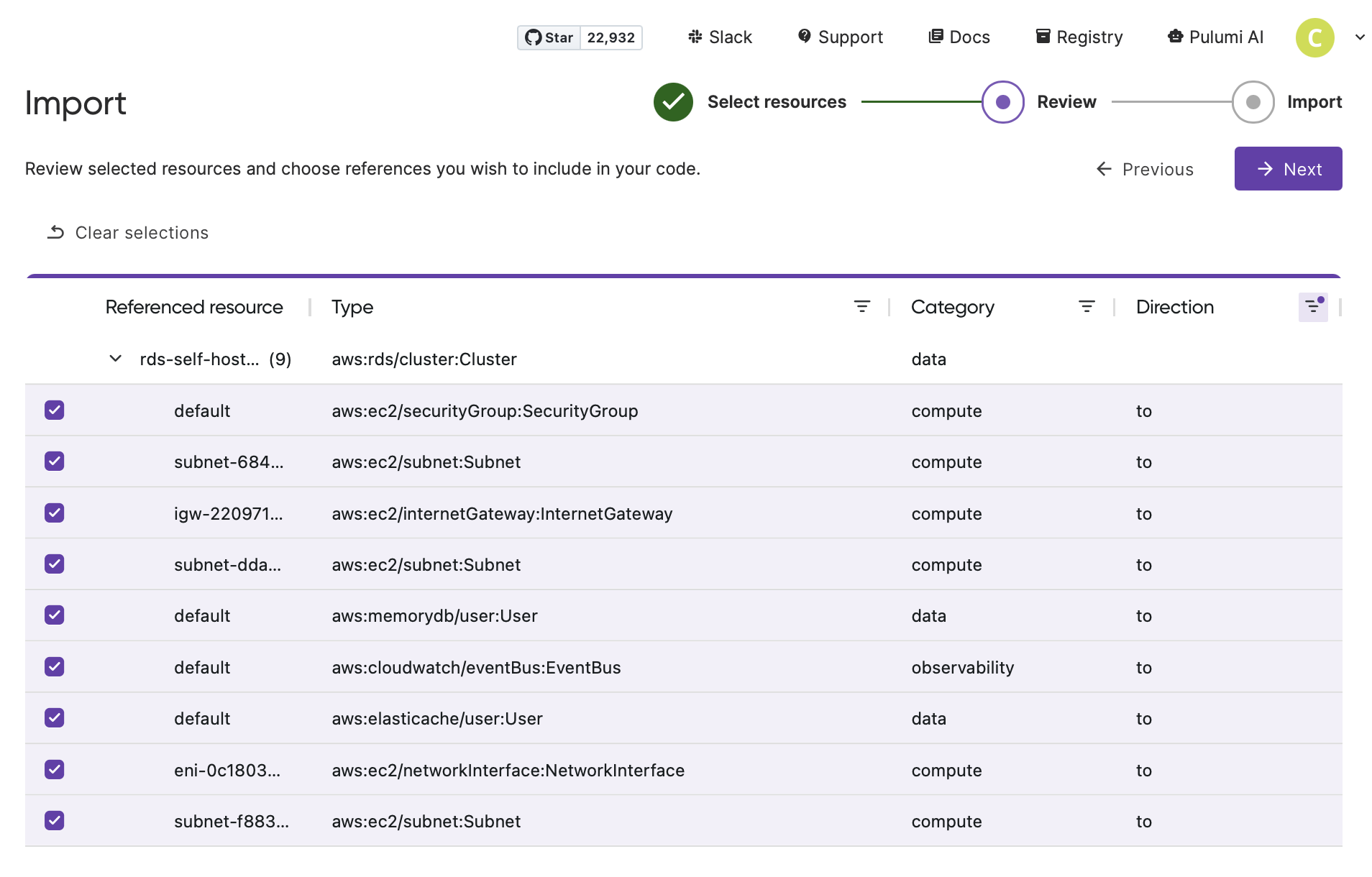
Task: Uncheck the igw-220971 InternetGateway row
Action: (x=55, y=513)
